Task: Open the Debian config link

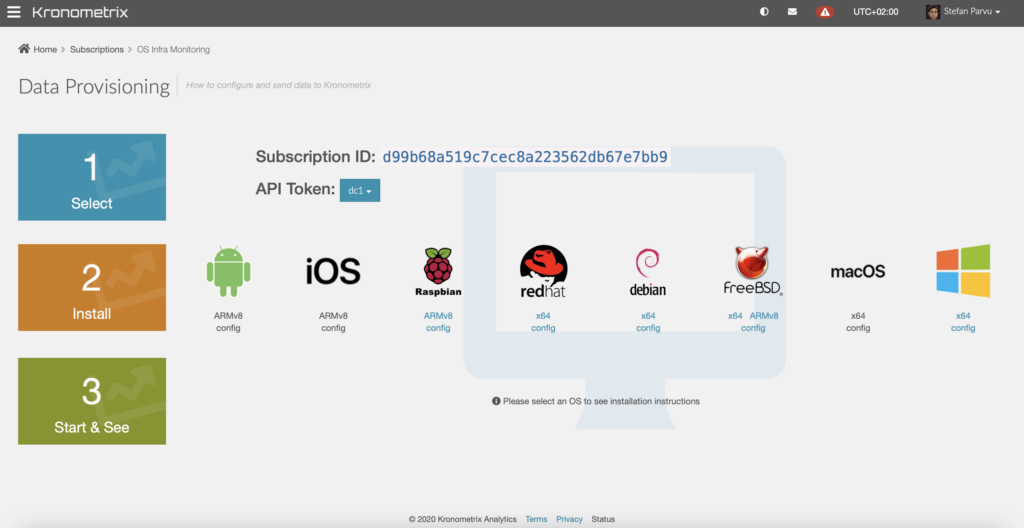Action: 648,328
